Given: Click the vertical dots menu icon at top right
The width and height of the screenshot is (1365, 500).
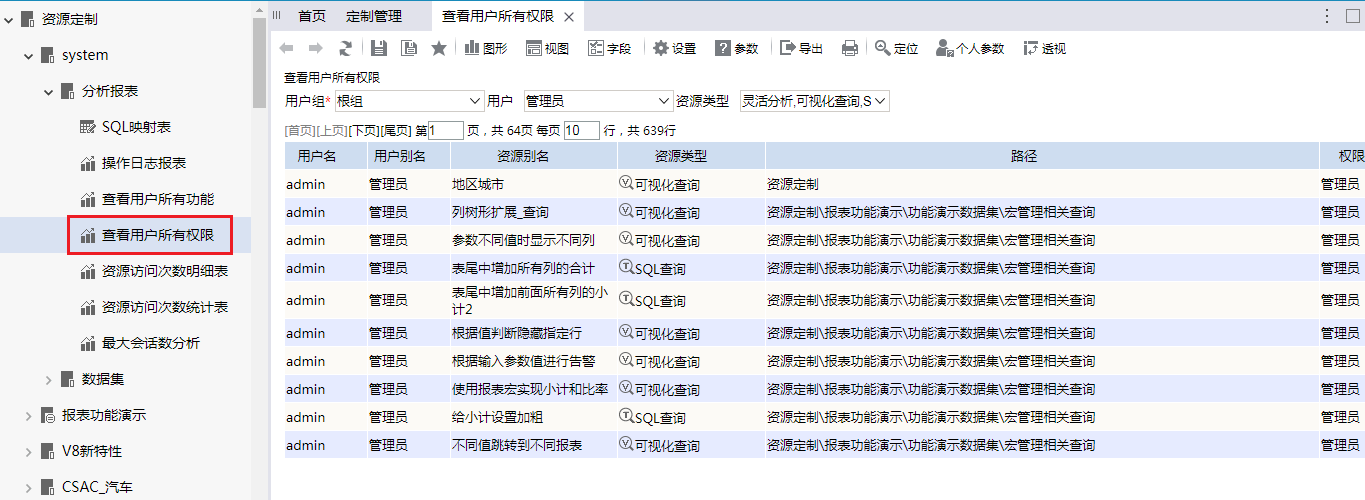Looking at the screenshot, I should (x=1327, y=16).
